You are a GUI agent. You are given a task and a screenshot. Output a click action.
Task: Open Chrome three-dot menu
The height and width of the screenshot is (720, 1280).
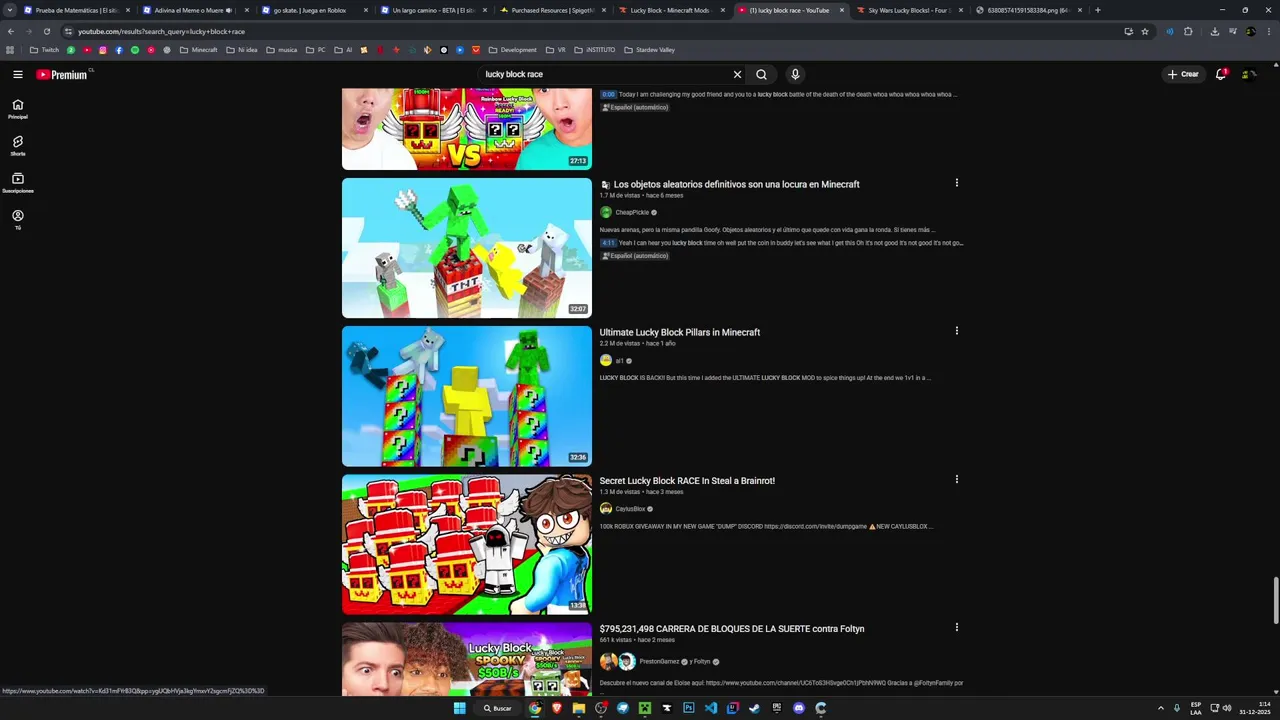(1269, 31)
